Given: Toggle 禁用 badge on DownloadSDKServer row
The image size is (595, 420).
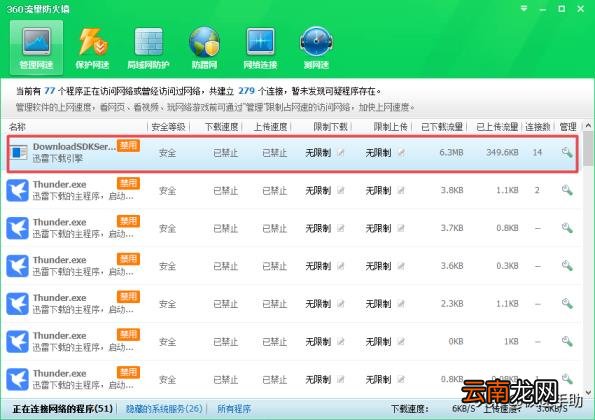Looking at the screenshot, I should point(128,146).
